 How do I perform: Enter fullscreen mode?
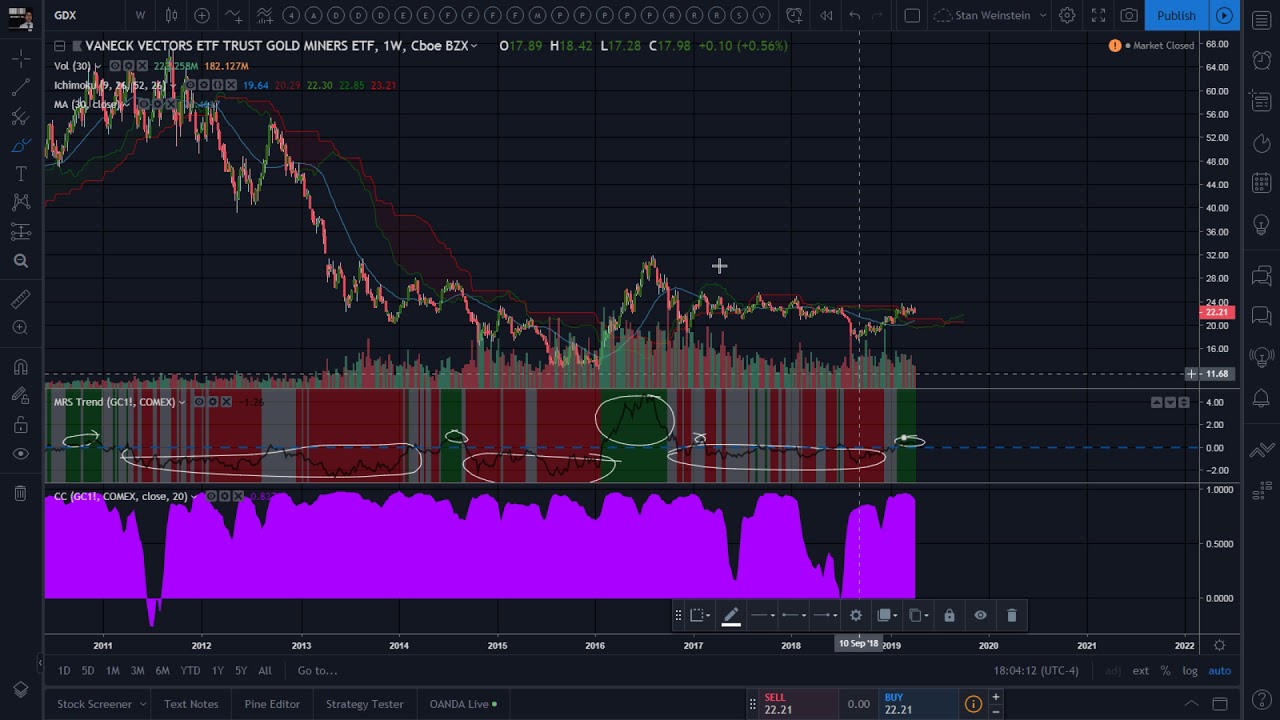pyautogui.click(x=1098, y=15)
